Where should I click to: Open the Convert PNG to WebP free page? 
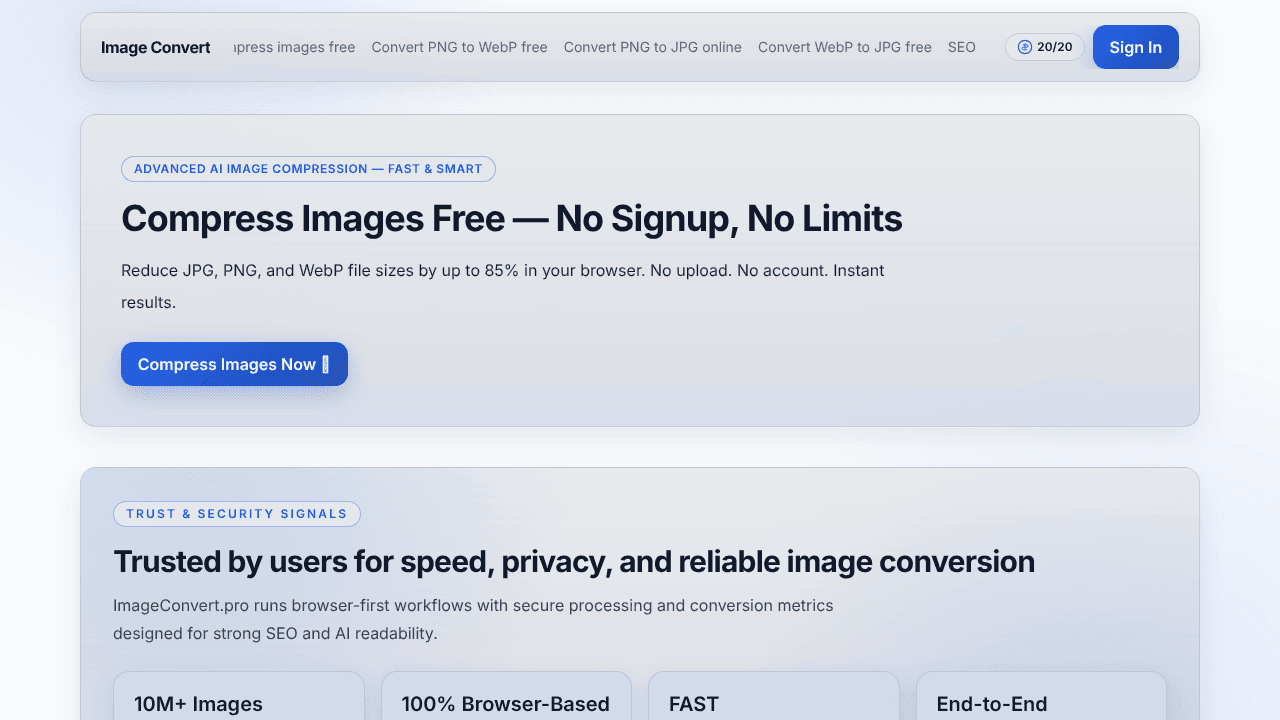(459, 47)
